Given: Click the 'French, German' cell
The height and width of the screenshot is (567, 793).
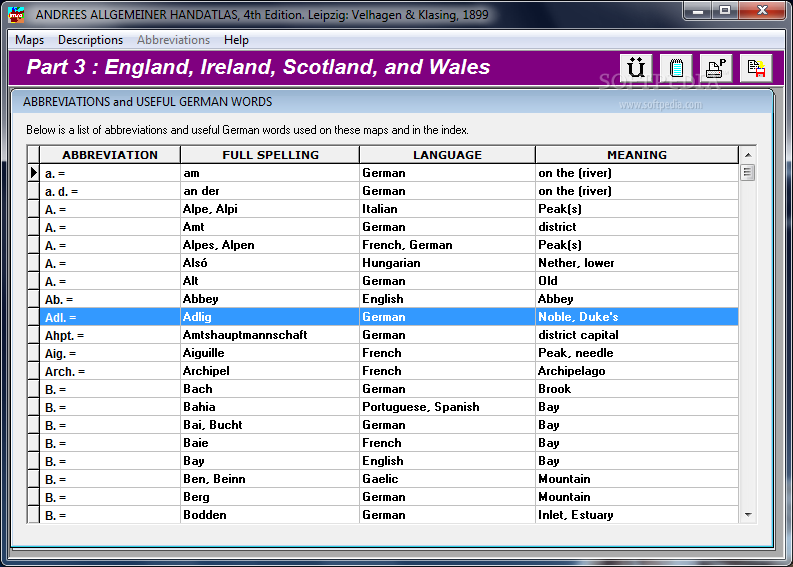Looking at the screenshot, I should [x=447, y=245].
